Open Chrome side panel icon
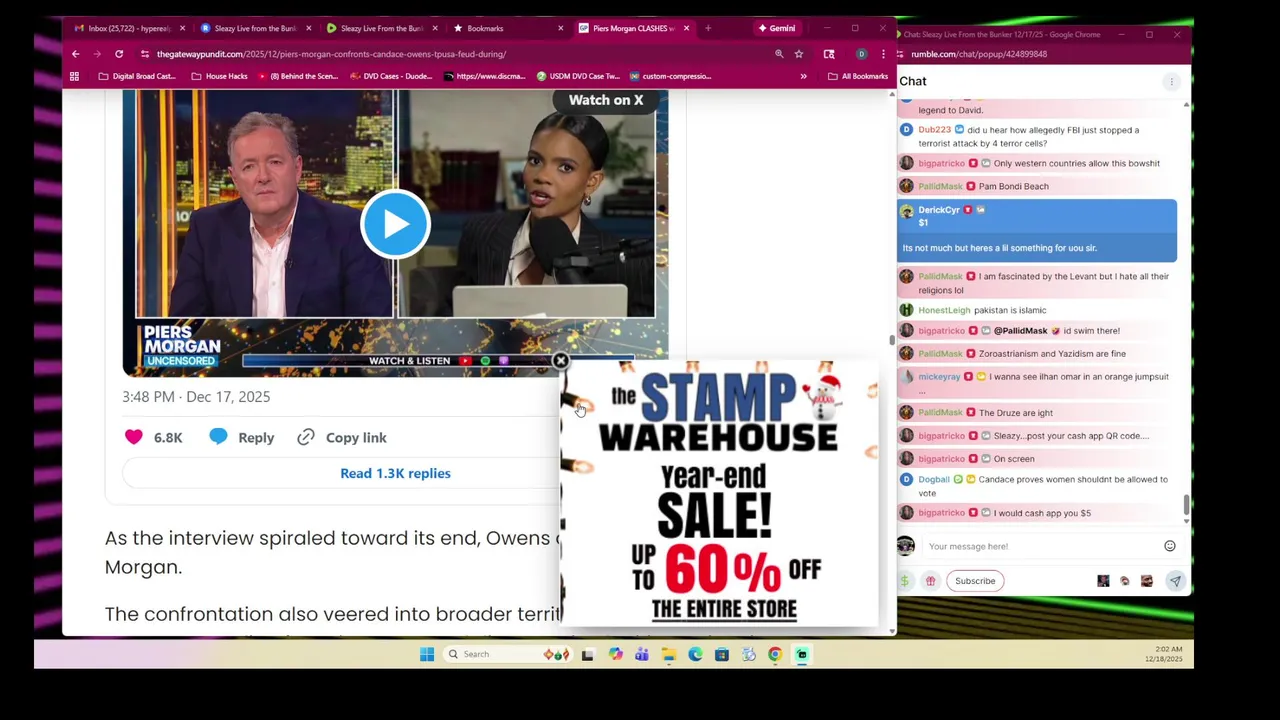 pos(829,54)
